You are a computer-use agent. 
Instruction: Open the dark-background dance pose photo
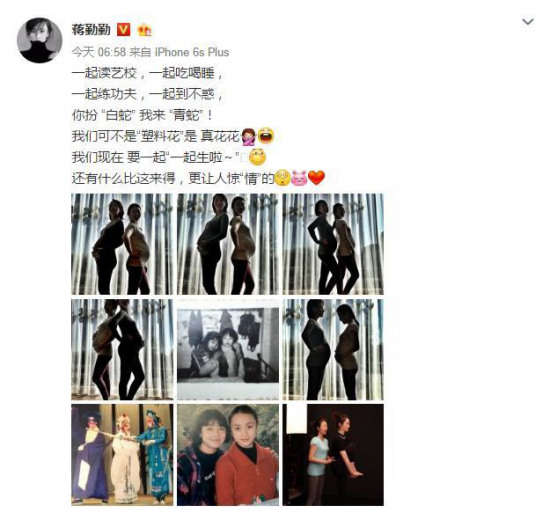coord(333,455)
